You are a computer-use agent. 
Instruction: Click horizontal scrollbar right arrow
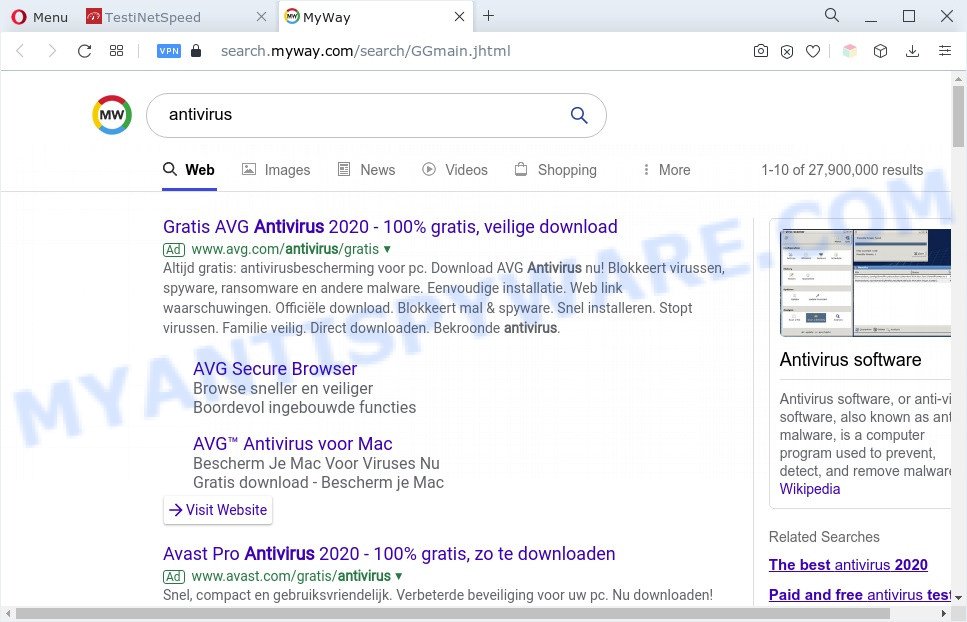(944, 614)
